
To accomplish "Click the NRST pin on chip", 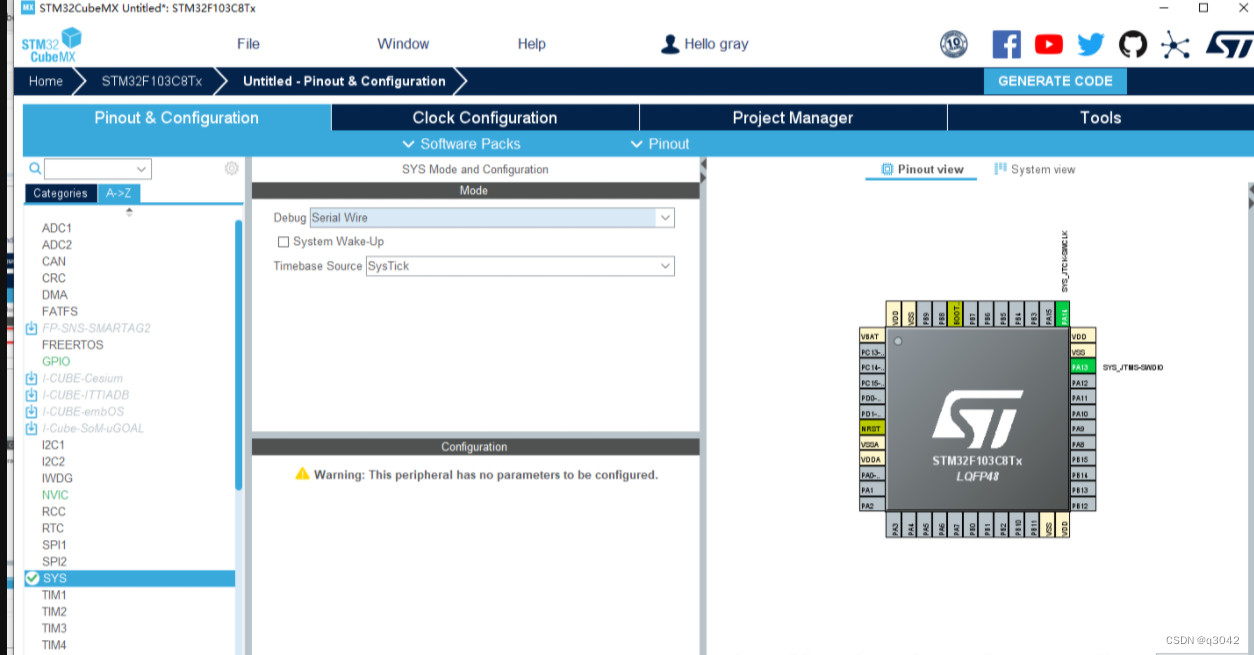I will click(871, 428).
